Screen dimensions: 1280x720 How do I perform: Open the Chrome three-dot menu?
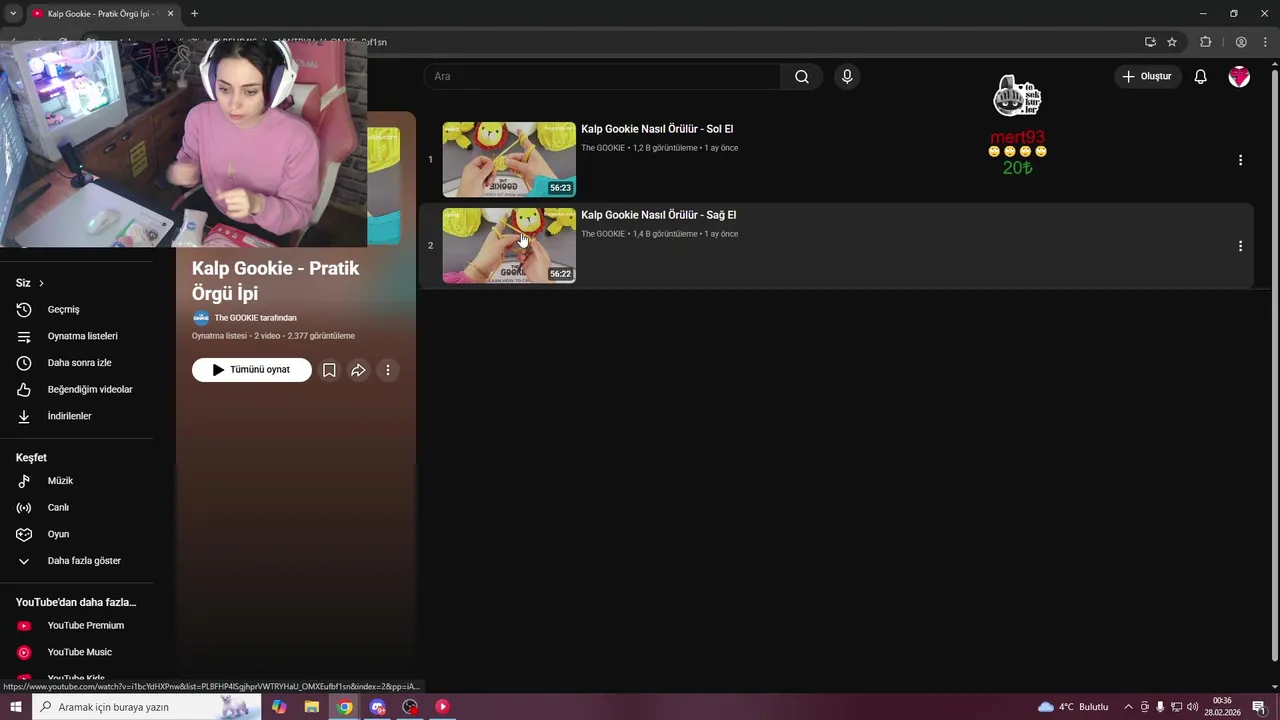pyautogui.click(x=1264, y=42)
